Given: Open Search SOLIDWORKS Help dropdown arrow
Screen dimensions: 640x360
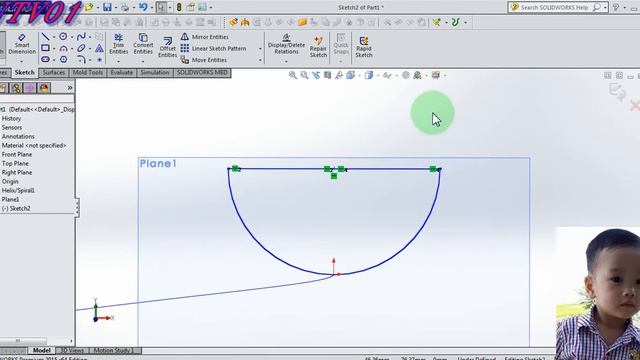Looking at the screenshot, I should [605, 7].
